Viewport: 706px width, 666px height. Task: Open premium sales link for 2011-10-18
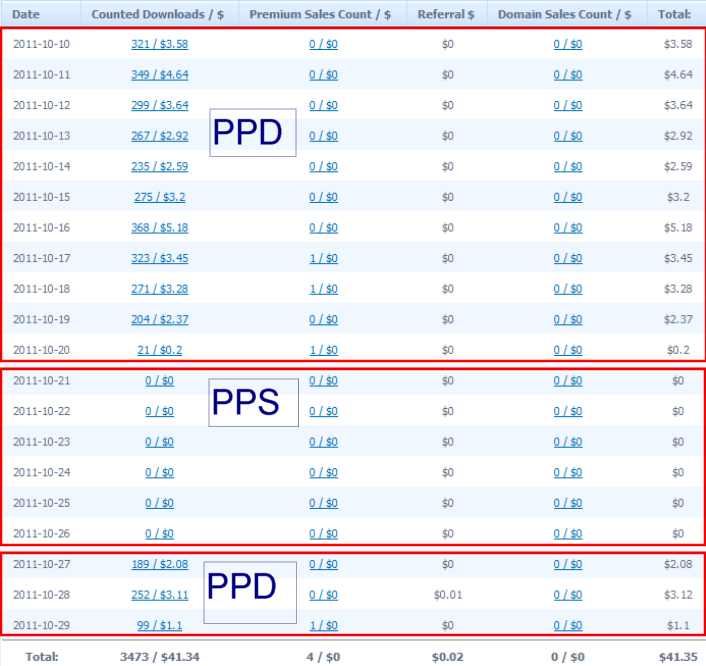click(324, 289)
